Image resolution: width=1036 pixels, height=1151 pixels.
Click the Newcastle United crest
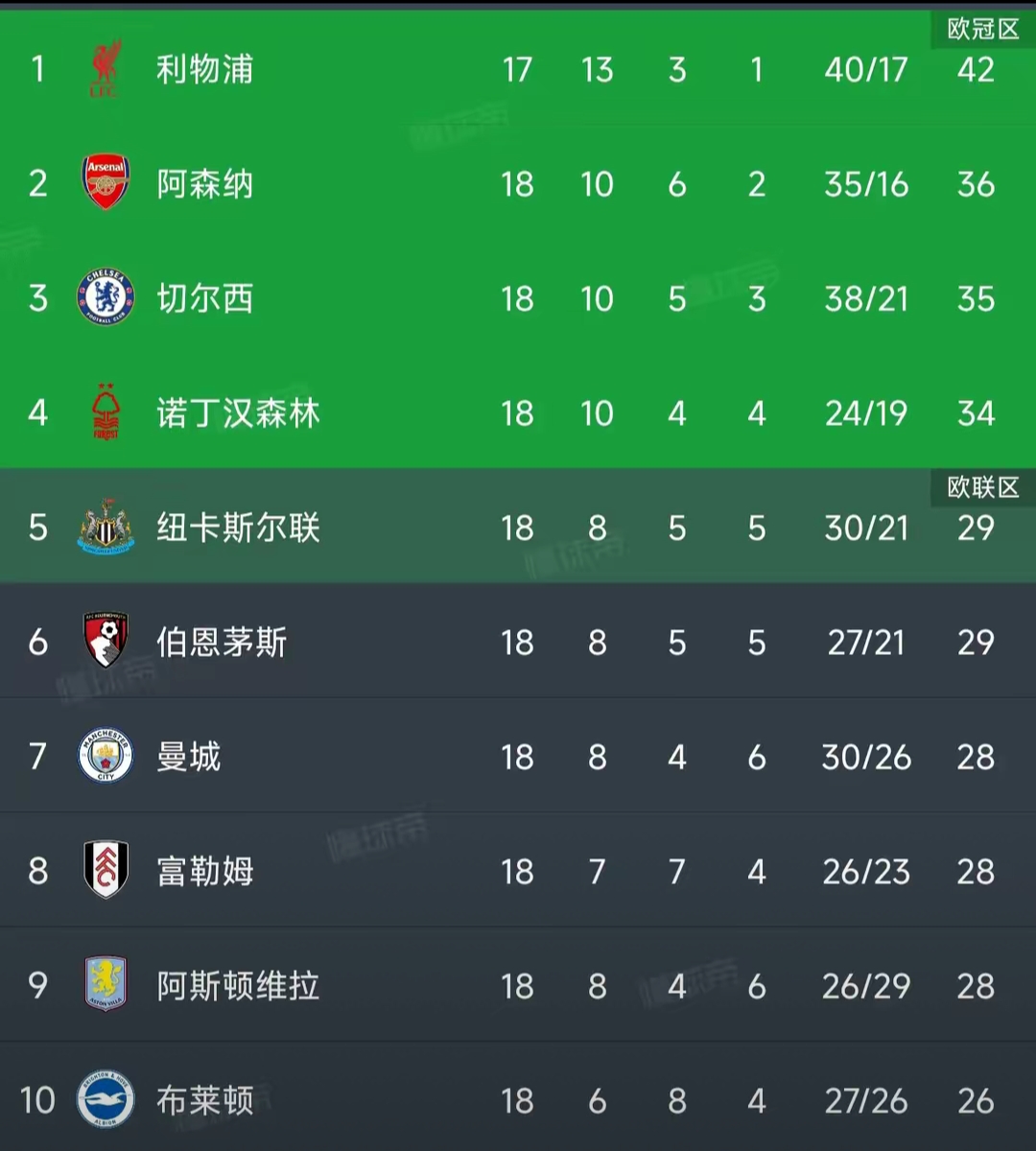pos(106,527)
